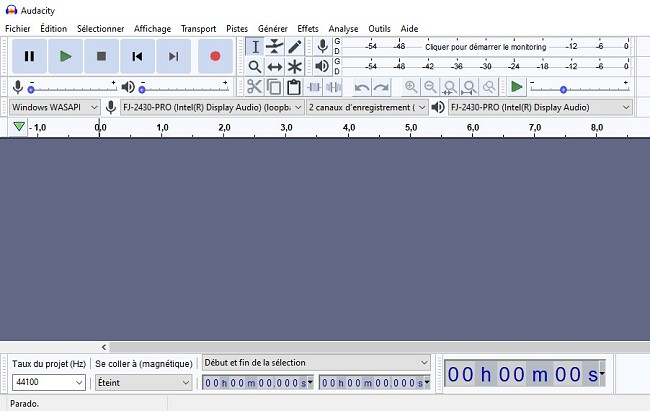650x411 pixels.
Task: Open 'Début et fin de la sélection' dropdown
Action: click(x=316, y=362)
